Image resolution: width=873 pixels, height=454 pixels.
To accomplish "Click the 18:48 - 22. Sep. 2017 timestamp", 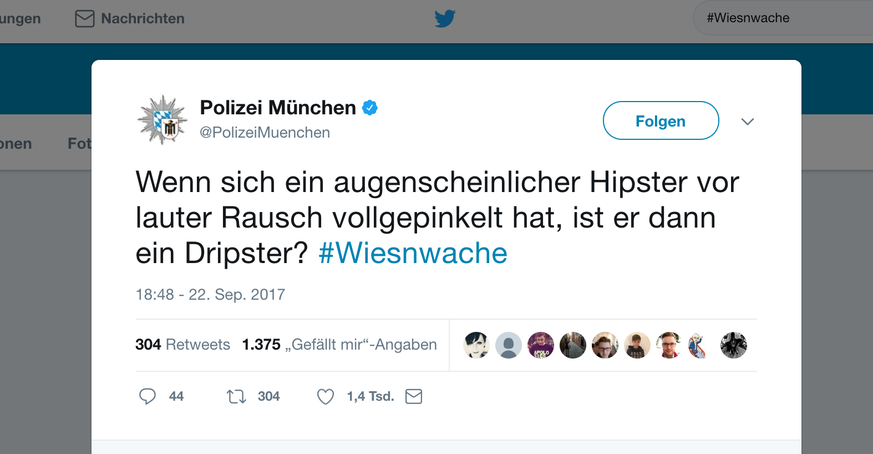I will coord(211,295).
